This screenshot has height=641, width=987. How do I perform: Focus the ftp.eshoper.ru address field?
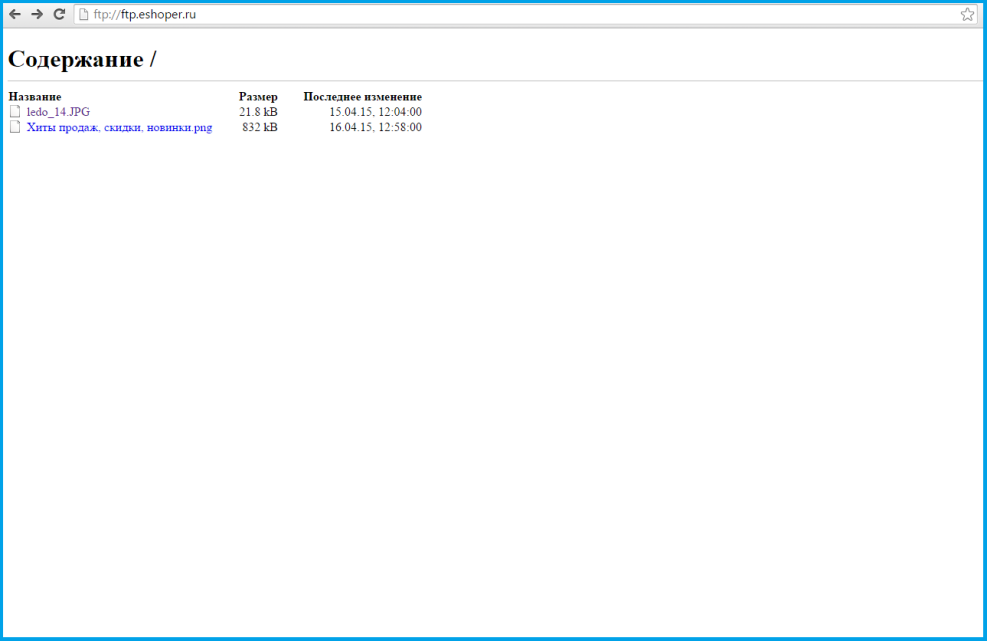(x=500, y=14)
